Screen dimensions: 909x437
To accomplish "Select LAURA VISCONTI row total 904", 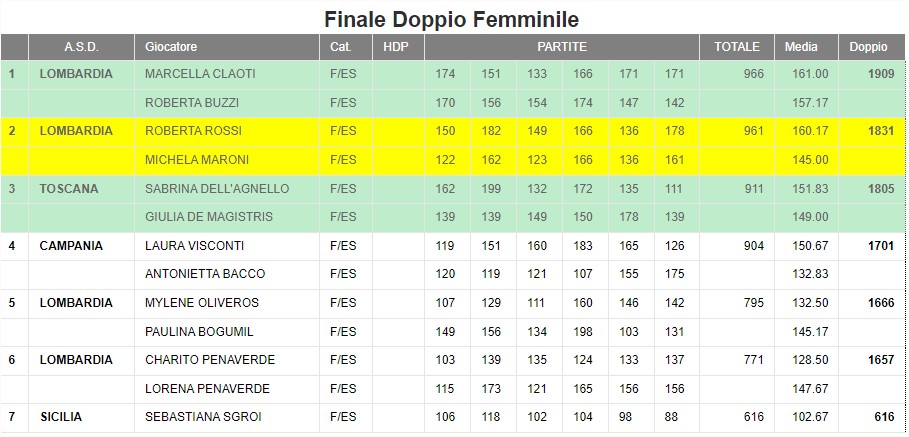I will (754, 246).
